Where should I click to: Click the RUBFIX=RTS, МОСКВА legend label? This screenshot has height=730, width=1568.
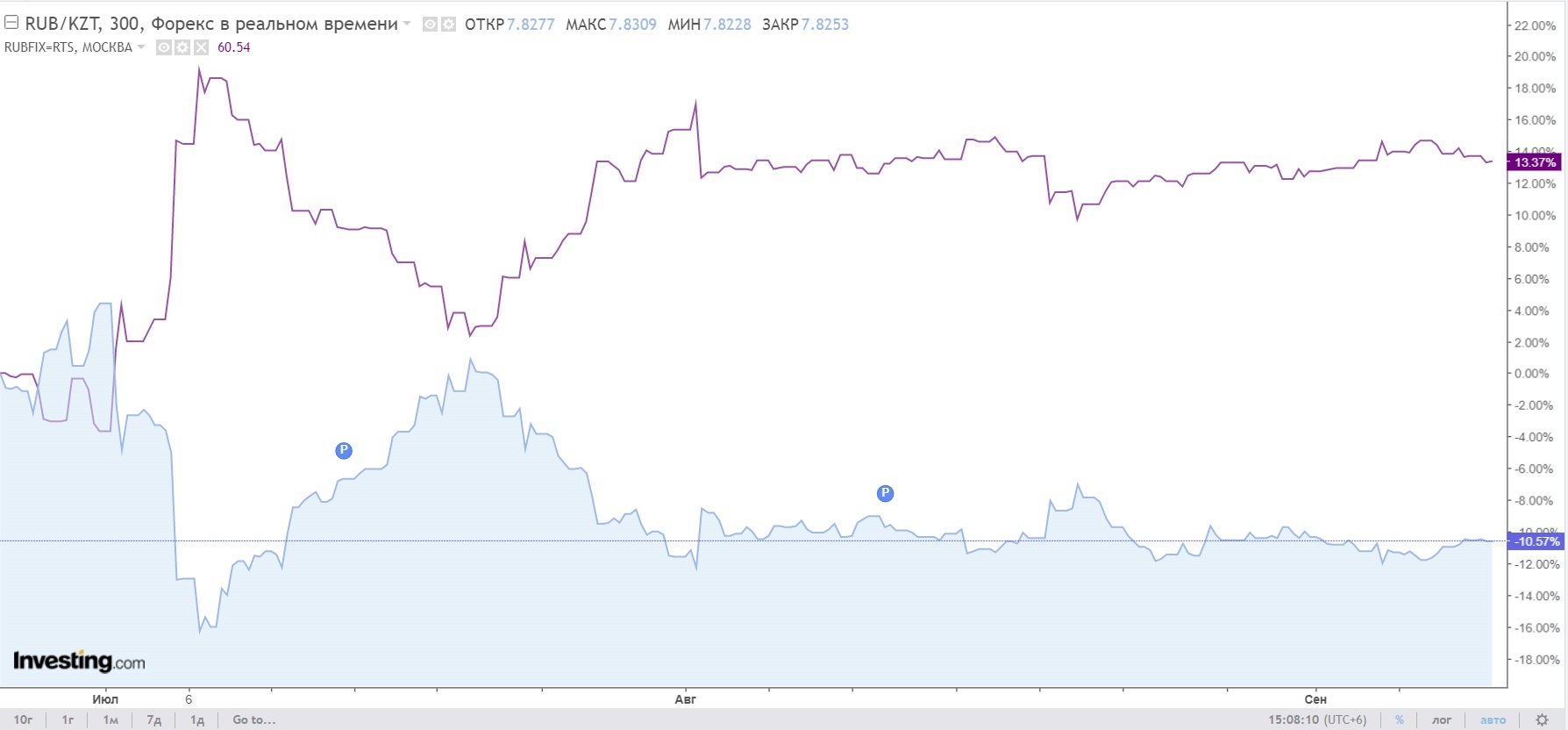[68, 47]
